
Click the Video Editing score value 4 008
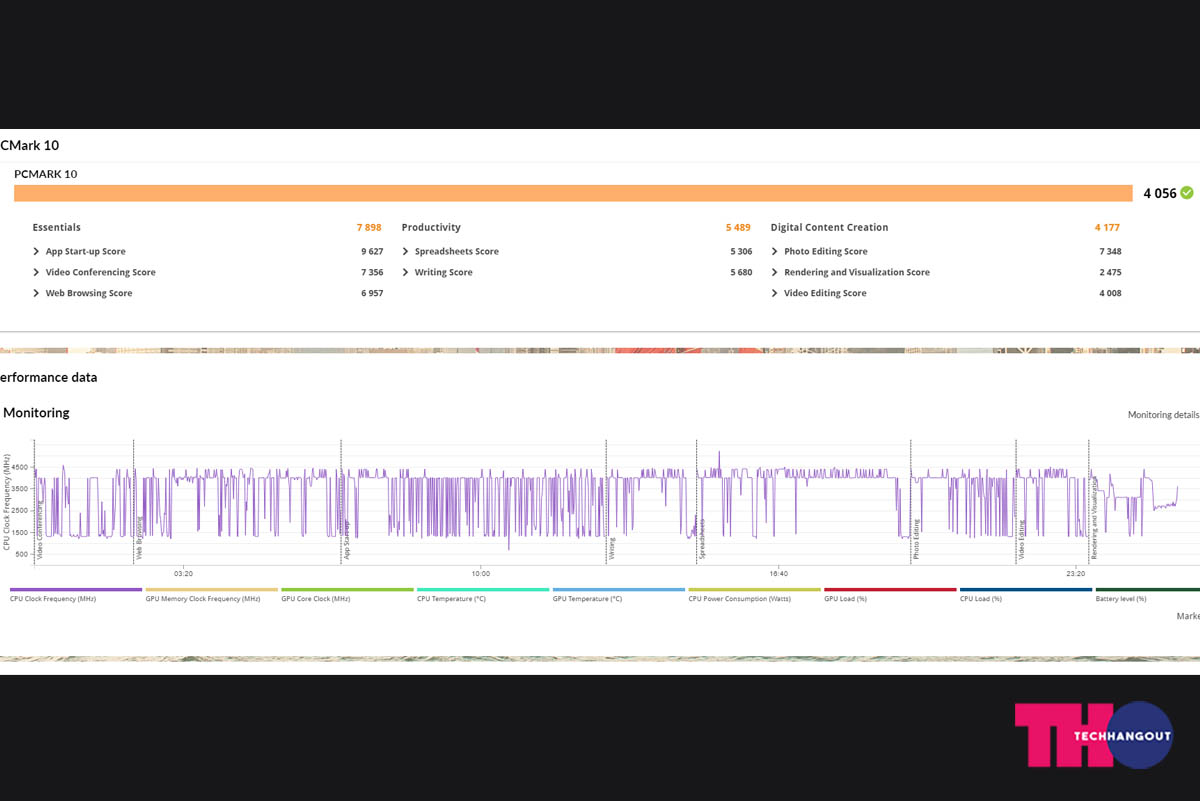pos(1110,294)
